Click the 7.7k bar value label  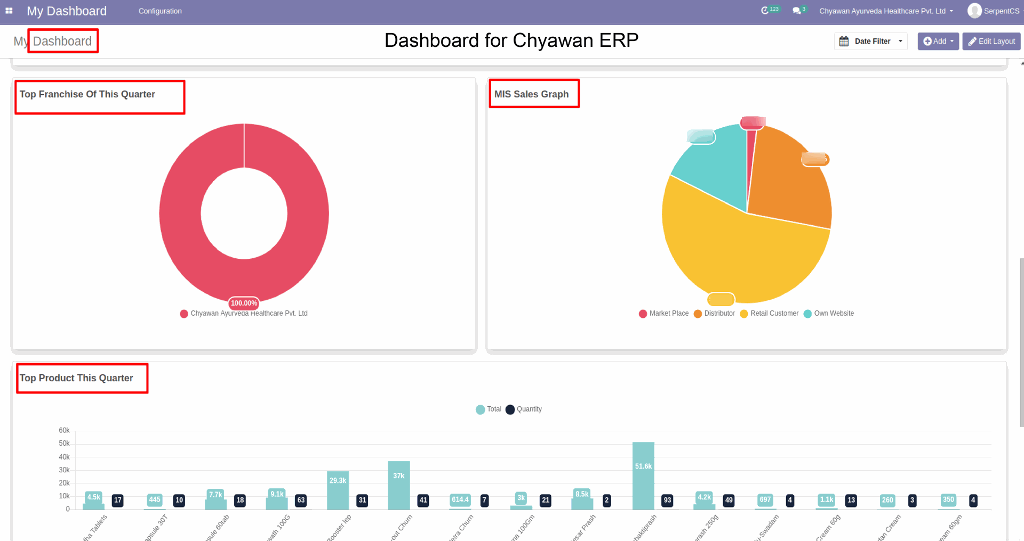tap(216, 495)
